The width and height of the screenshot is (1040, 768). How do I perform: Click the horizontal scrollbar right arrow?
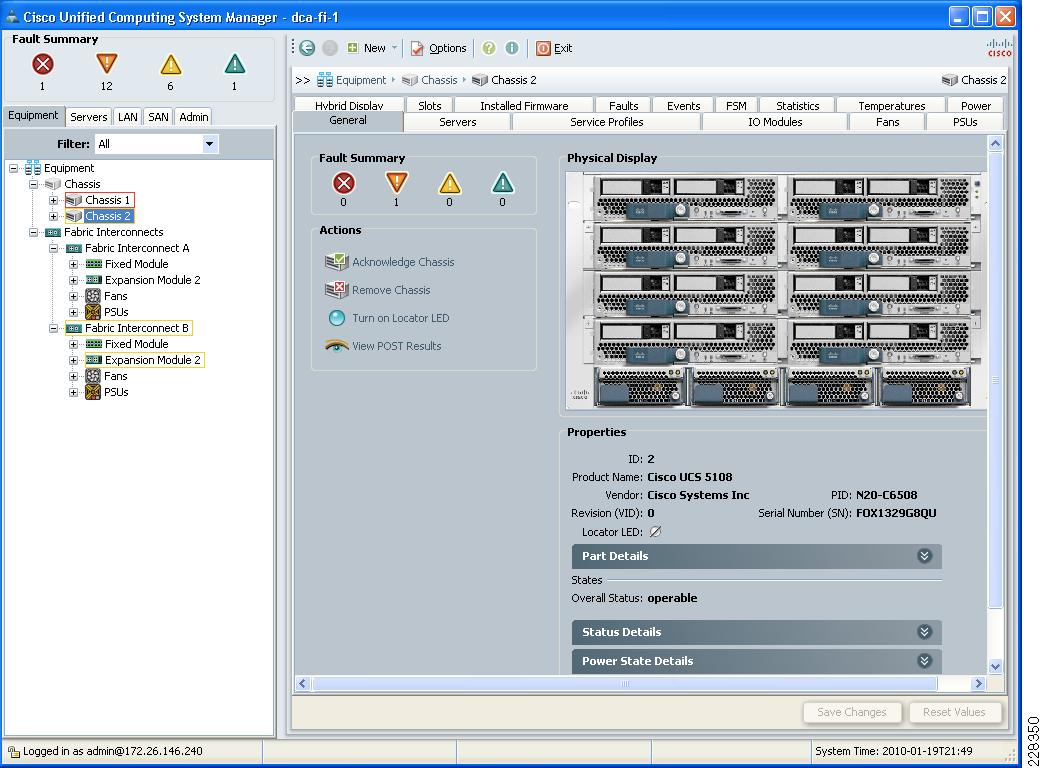[978, 683]
